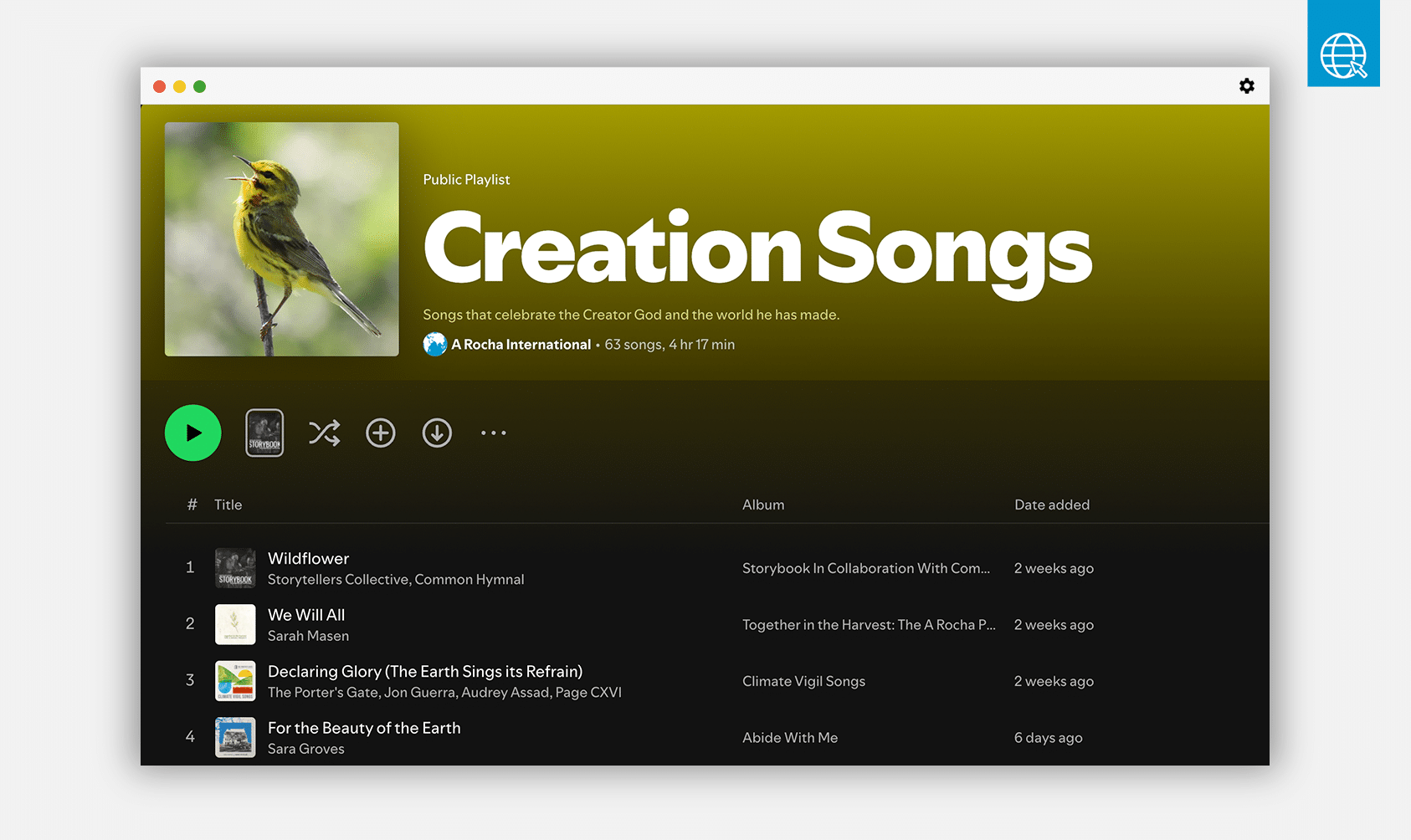
Task: Close the window with the red button
Action: (x=159, y=86)
